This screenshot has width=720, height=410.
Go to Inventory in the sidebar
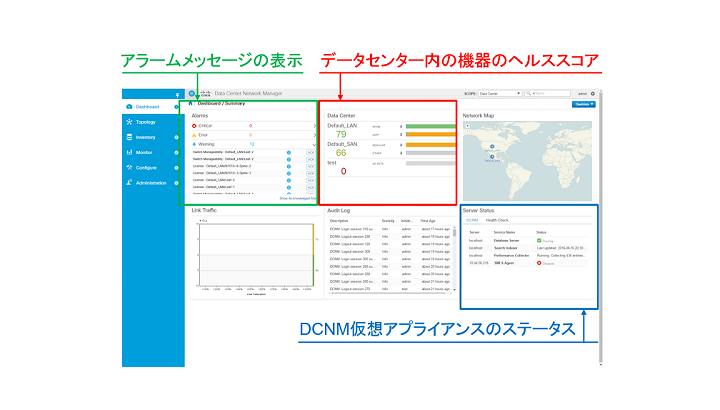(146, 137)
